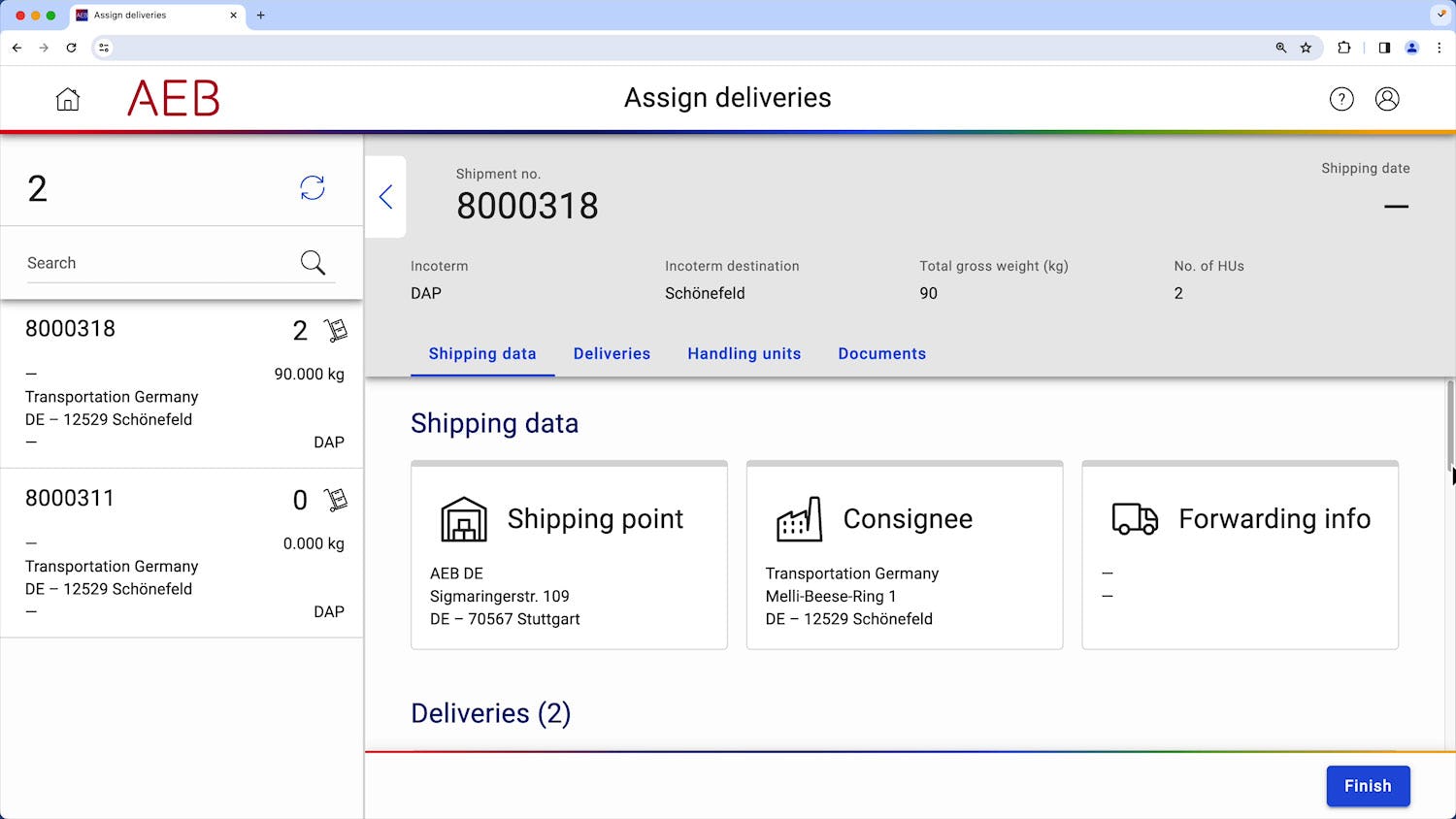Click the warehouse icon on the Shipping point card
Viewport: 1456px width, 819px height.
pos(462,519)
